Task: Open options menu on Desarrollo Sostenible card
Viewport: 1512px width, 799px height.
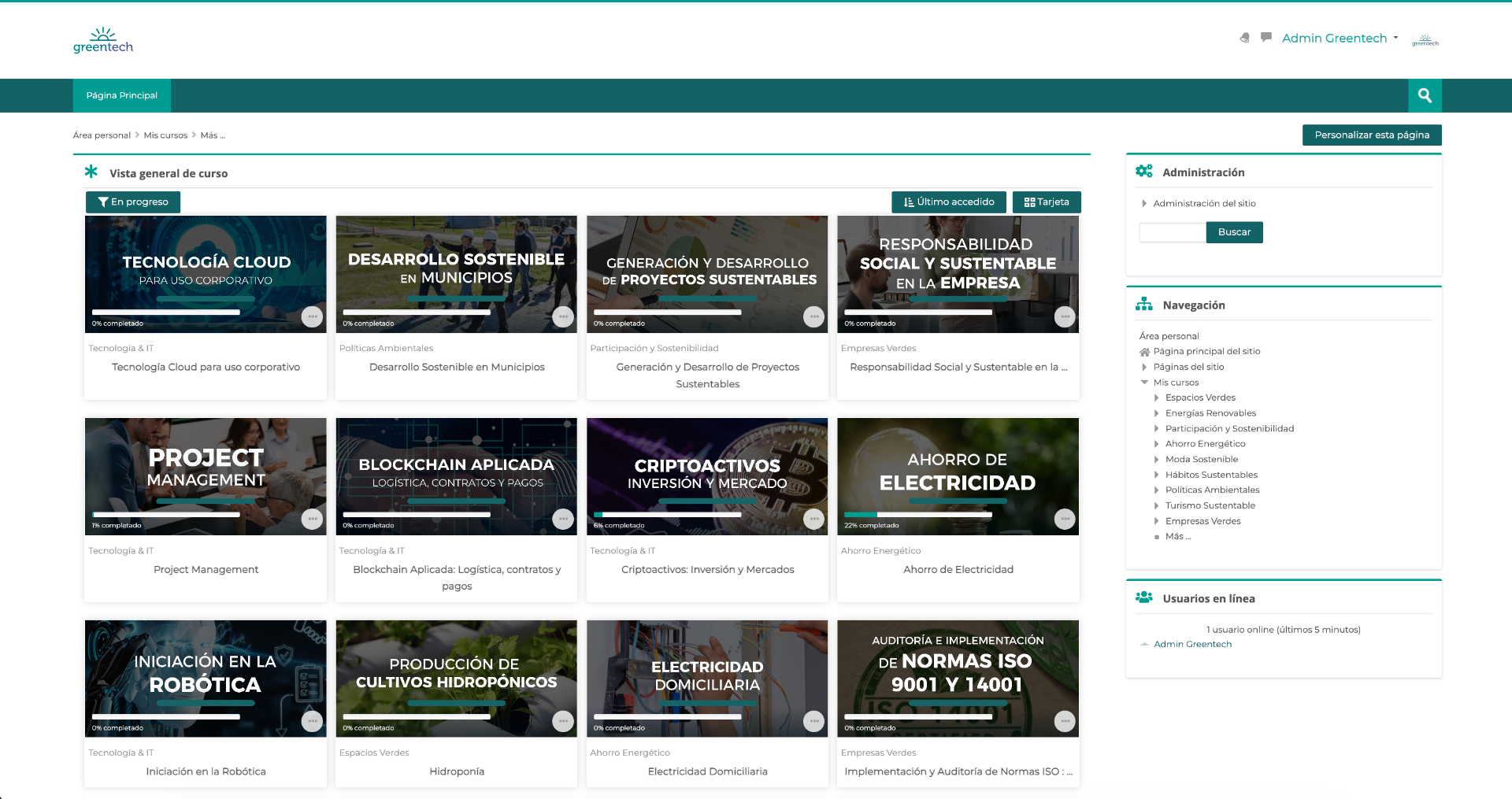Action: coord(563,316)
